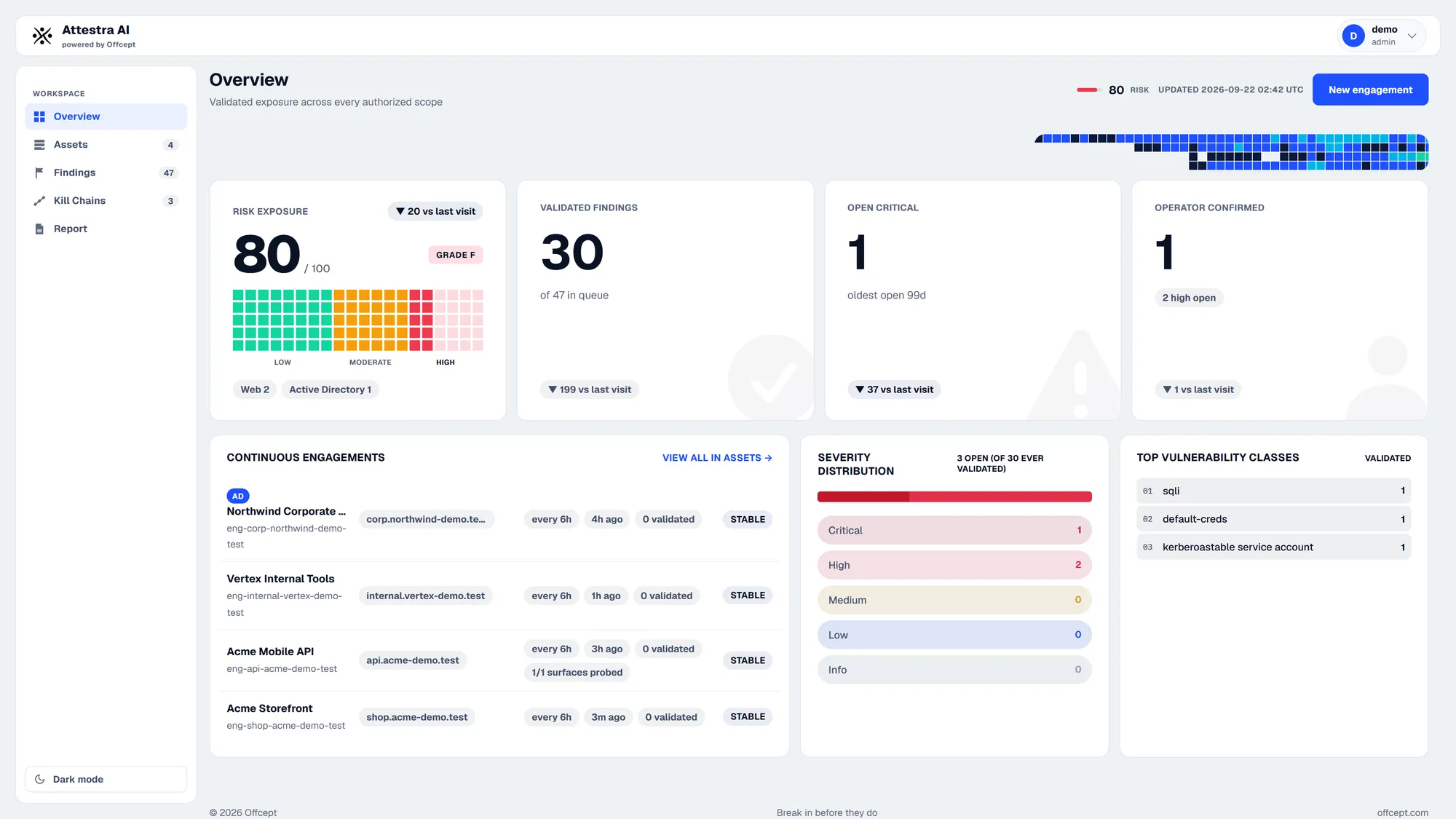The width and height of the screenshot is (1456, 819).
Task: Open the kerberoastable service account row
Action: pos(1273,547)
